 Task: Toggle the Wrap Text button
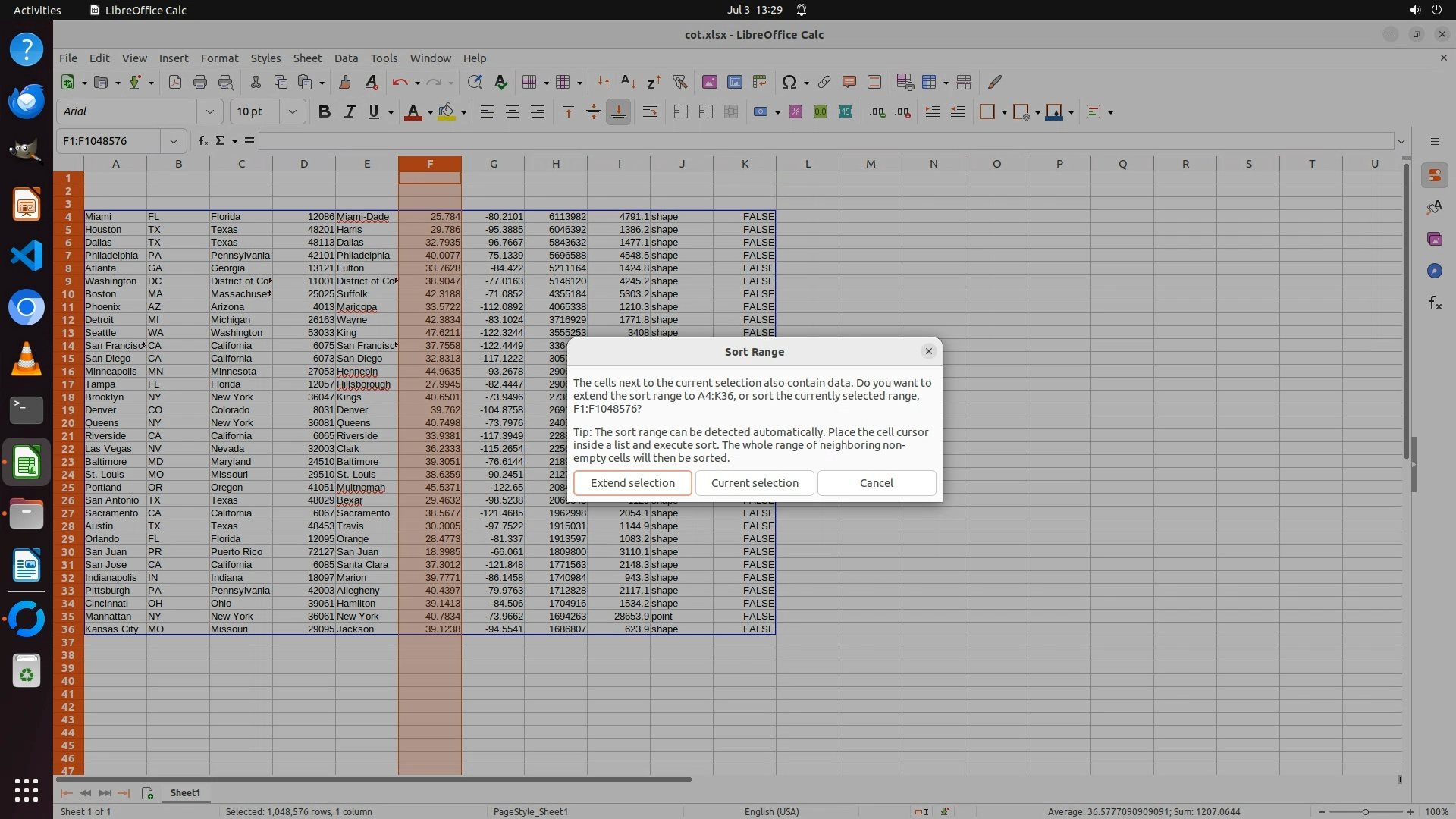tap(650, 111)
